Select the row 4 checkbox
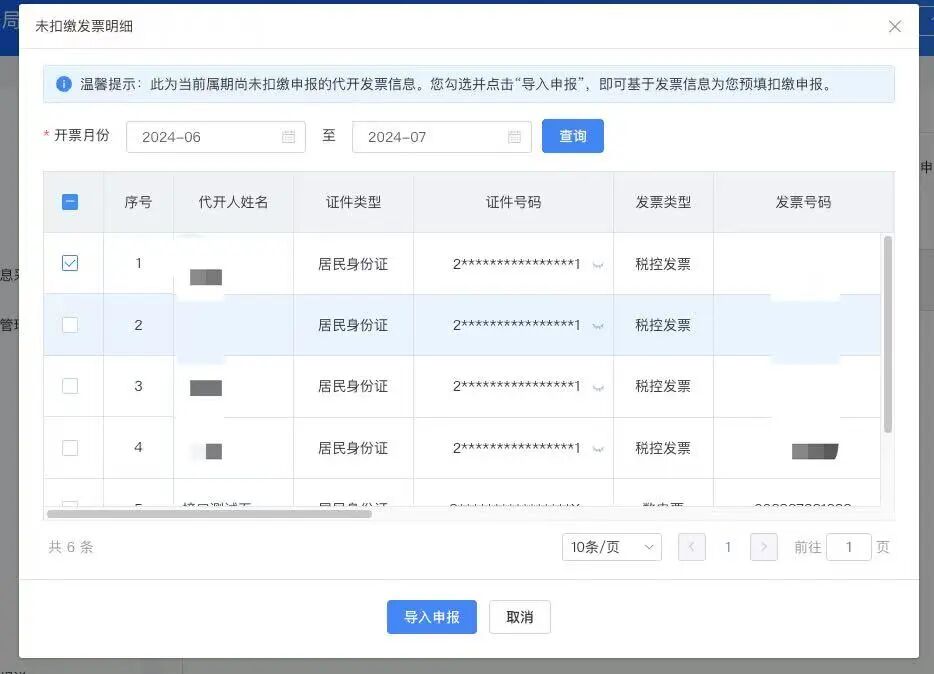Screen dimensions: 934x674 70,448
